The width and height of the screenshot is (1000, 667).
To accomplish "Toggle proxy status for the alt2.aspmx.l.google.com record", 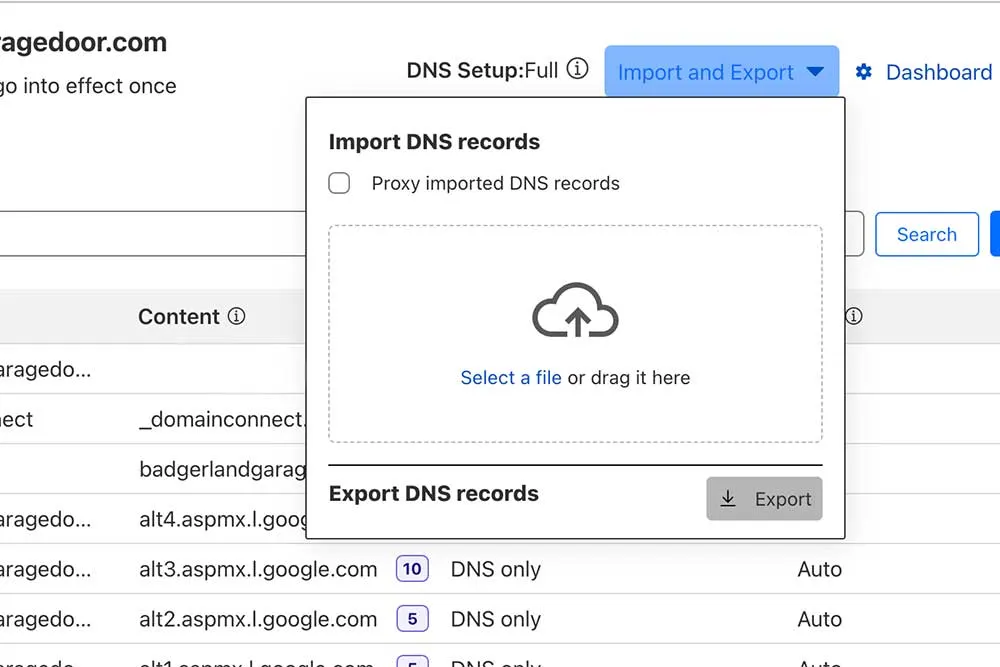I will click(x=495, y=619).
